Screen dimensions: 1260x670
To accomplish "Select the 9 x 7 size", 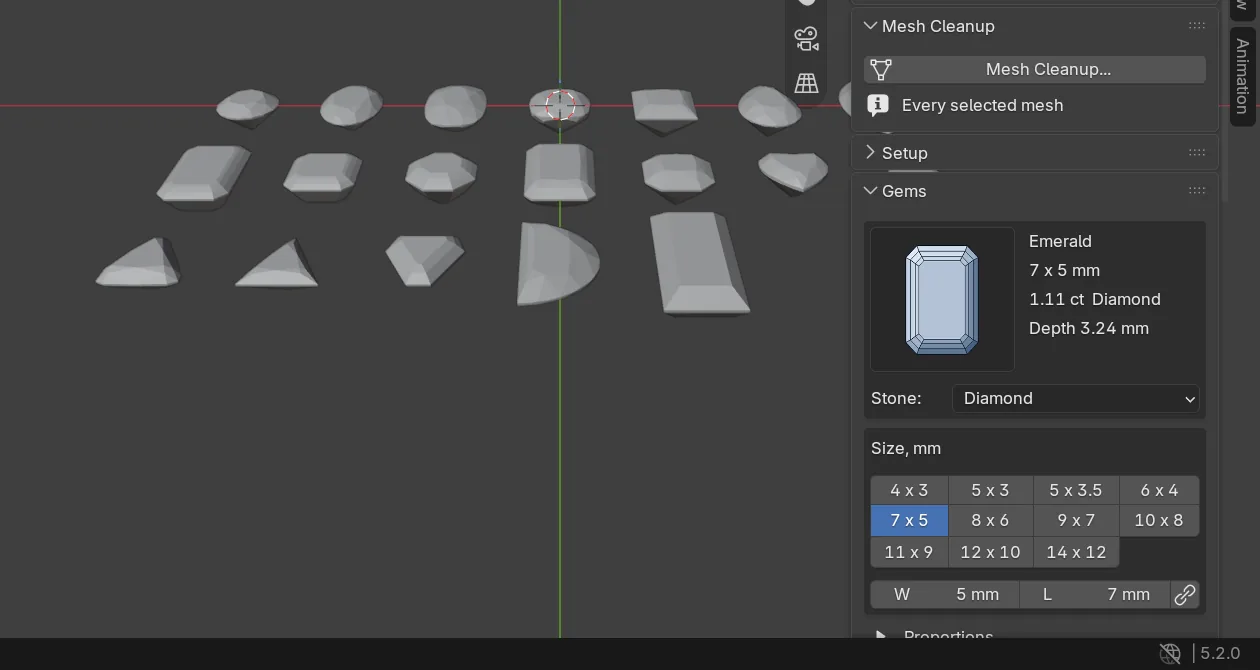I will pos(1075,520).
